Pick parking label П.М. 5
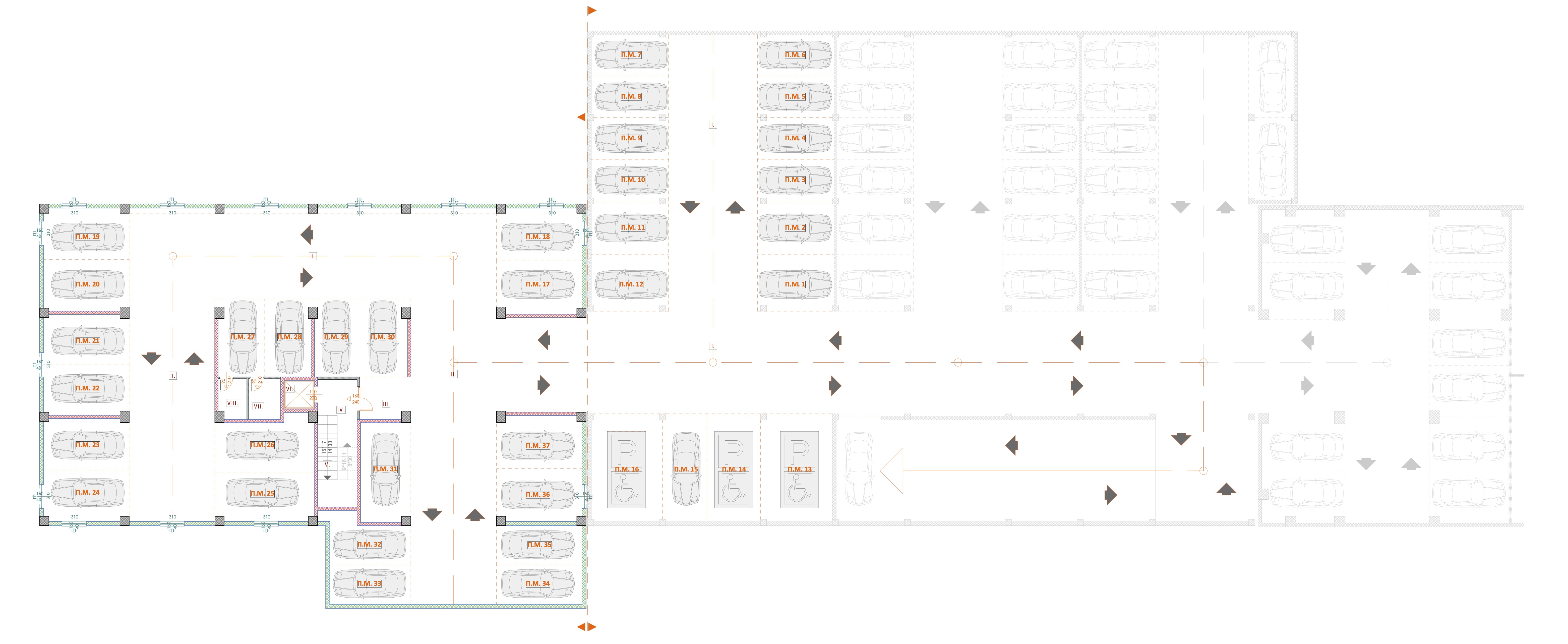1568x644 pixels. point(795,96)
